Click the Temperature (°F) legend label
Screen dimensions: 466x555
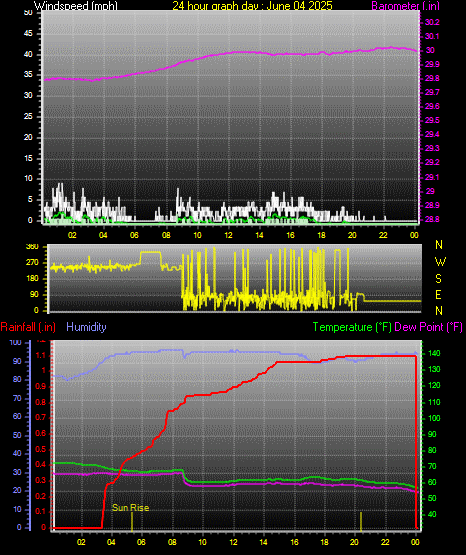click(x=352, y=327)
